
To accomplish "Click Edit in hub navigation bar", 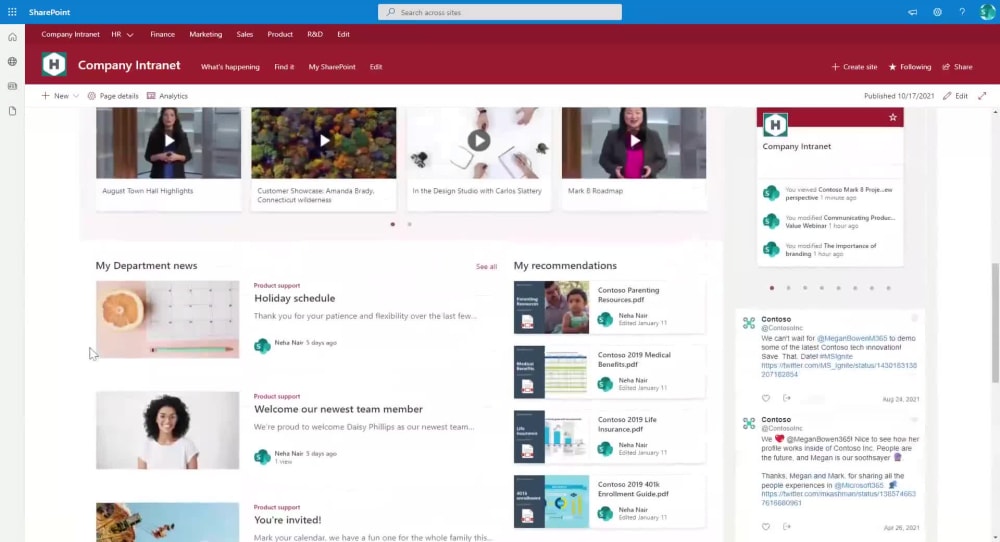I will pos(343,34).
